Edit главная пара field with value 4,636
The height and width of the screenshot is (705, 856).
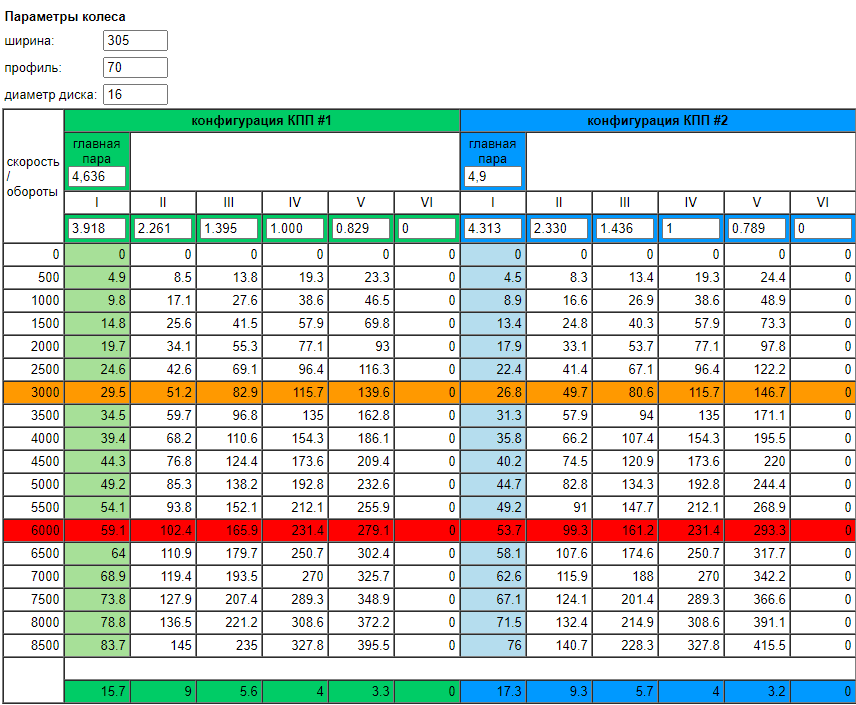point(97,177)
